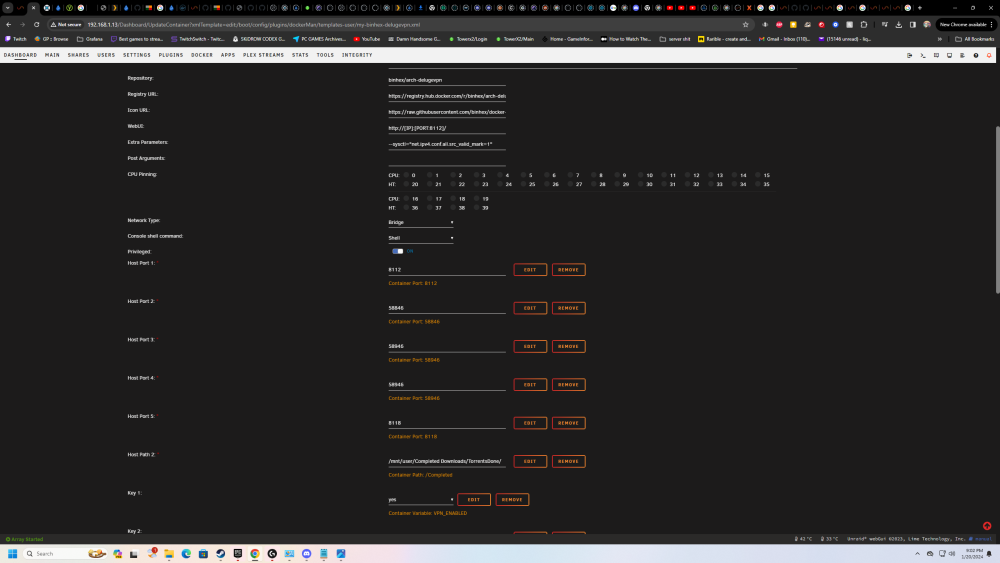Open Microsoft Edge from the taskbar
1000x563 pixels.
click(186, 553)
